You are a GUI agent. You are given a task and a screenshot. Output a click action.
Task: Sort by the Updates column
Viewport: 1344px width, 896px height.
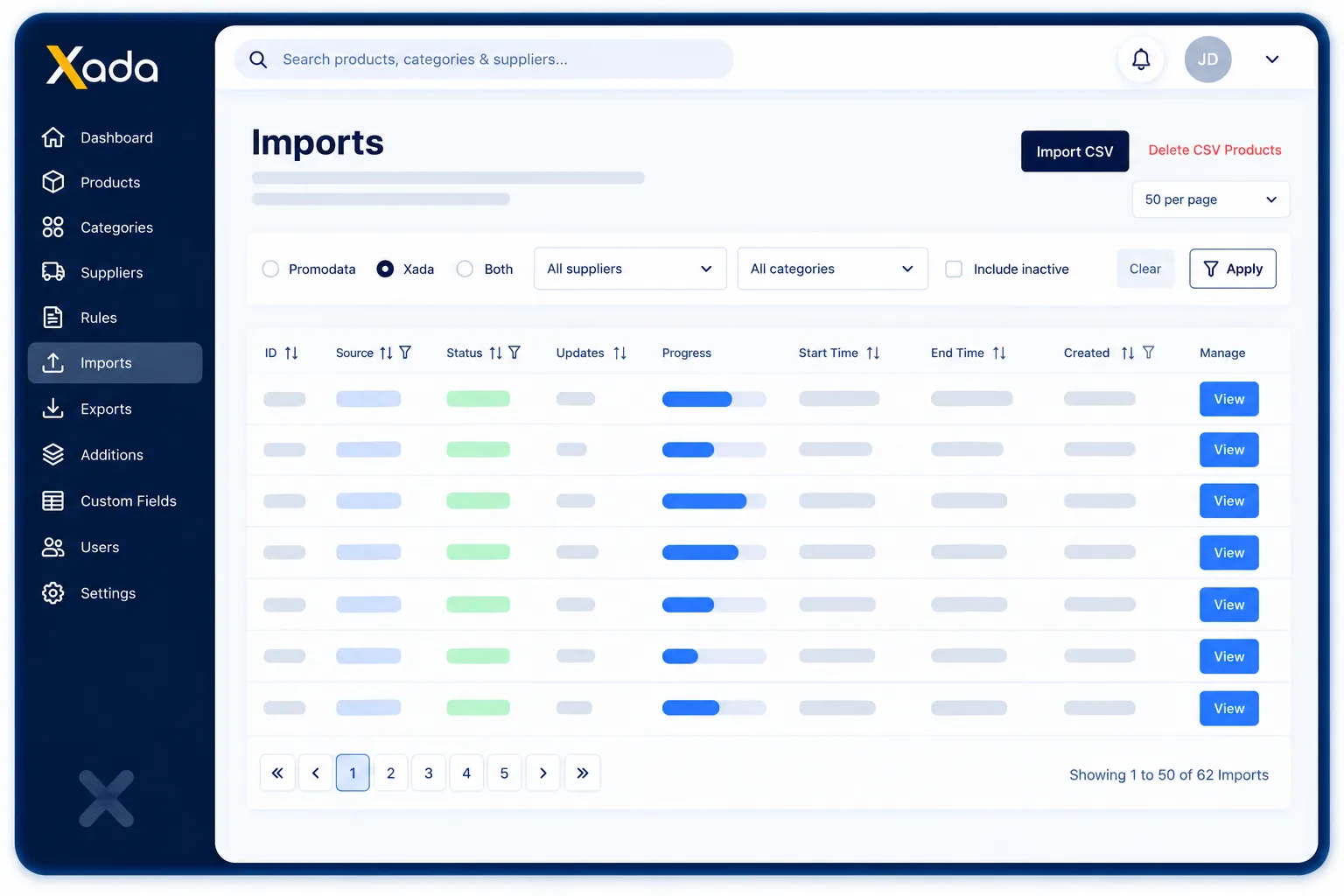click(619, 353)
